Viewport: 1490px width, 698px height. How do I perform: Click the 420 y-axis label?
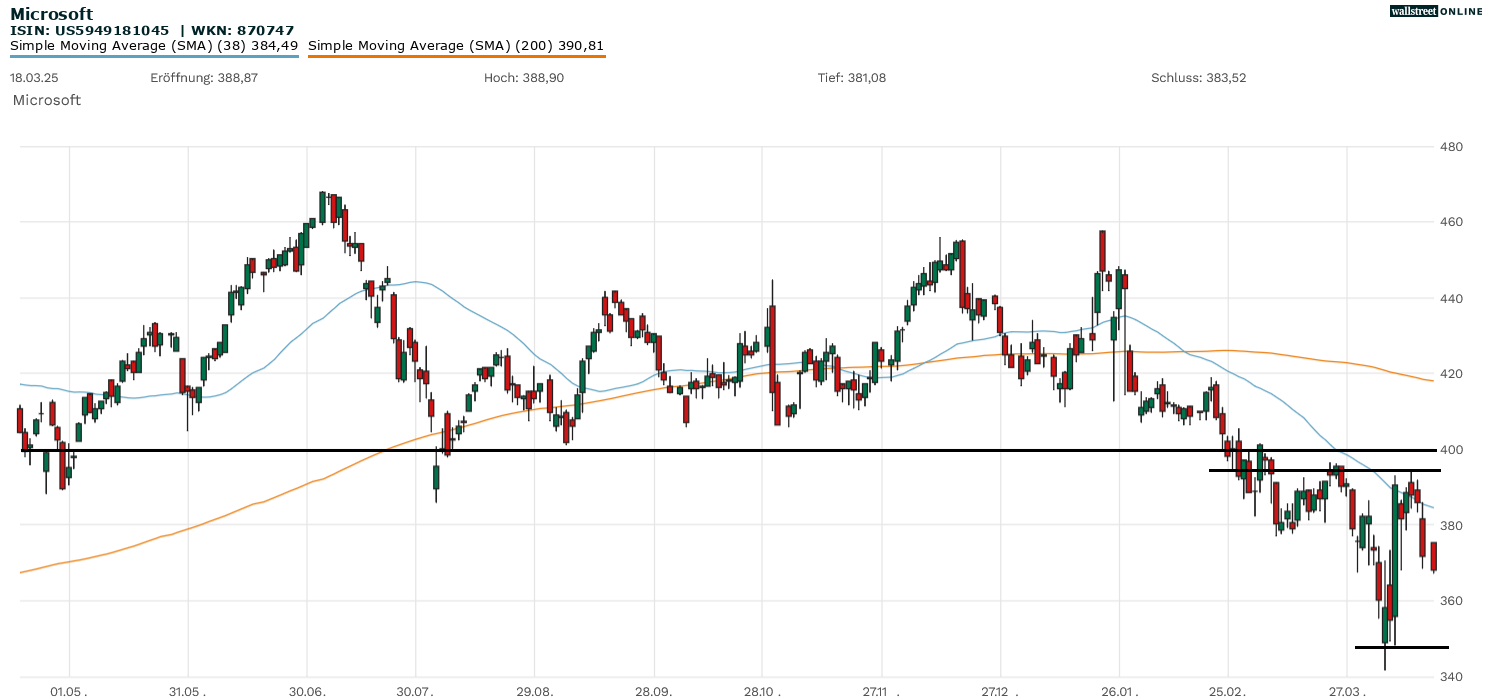1450,374
